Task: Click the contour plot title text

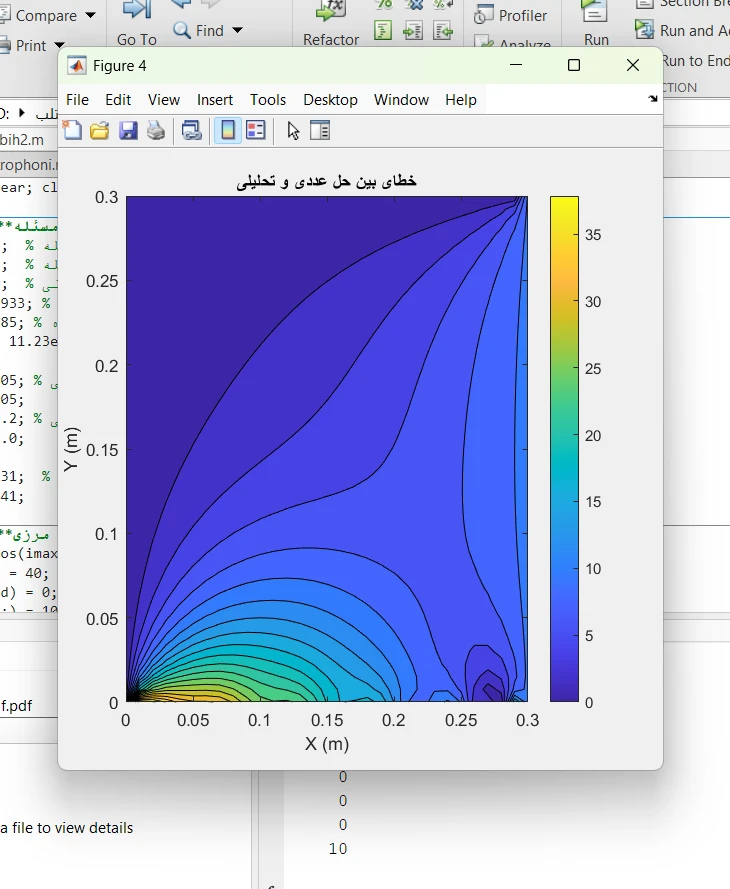Action: pyautogui.click(x=326, y=182)
